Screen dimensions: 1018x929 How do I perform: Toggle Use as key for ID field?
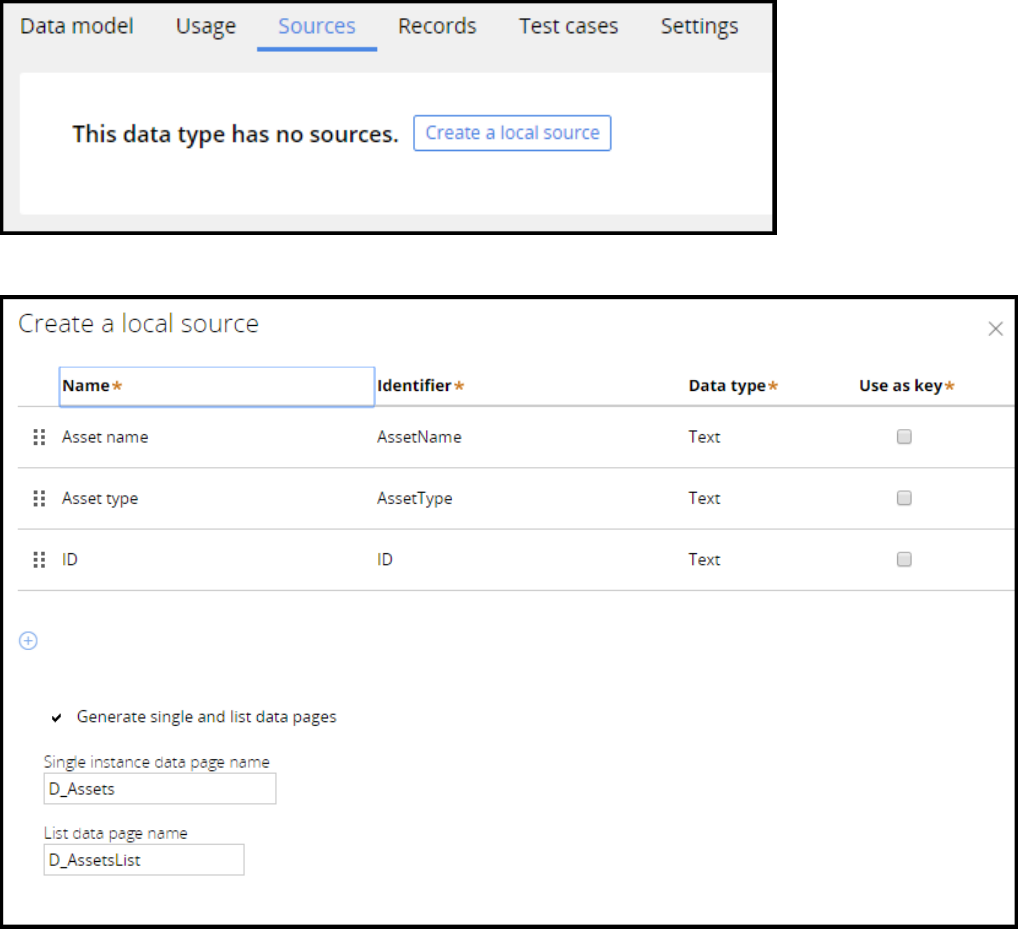click(904, 559)
